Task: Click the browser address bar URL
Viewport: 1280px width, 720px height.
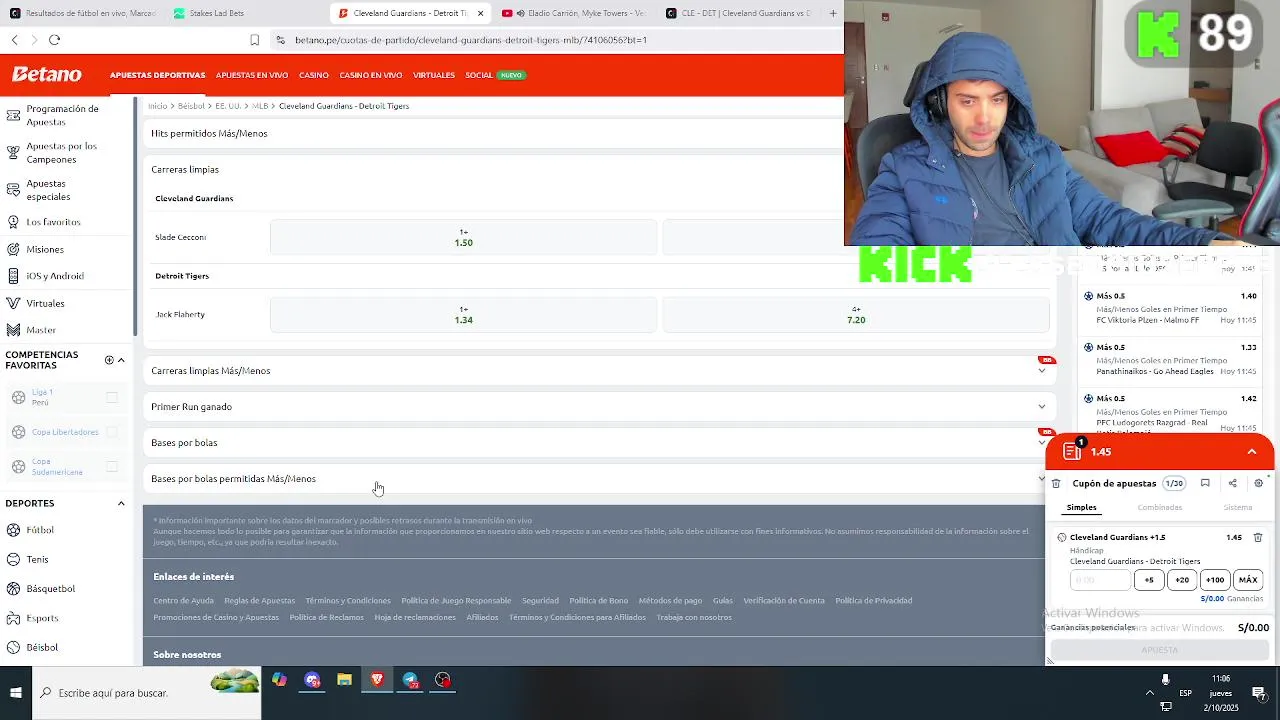Action: (471, 40)
